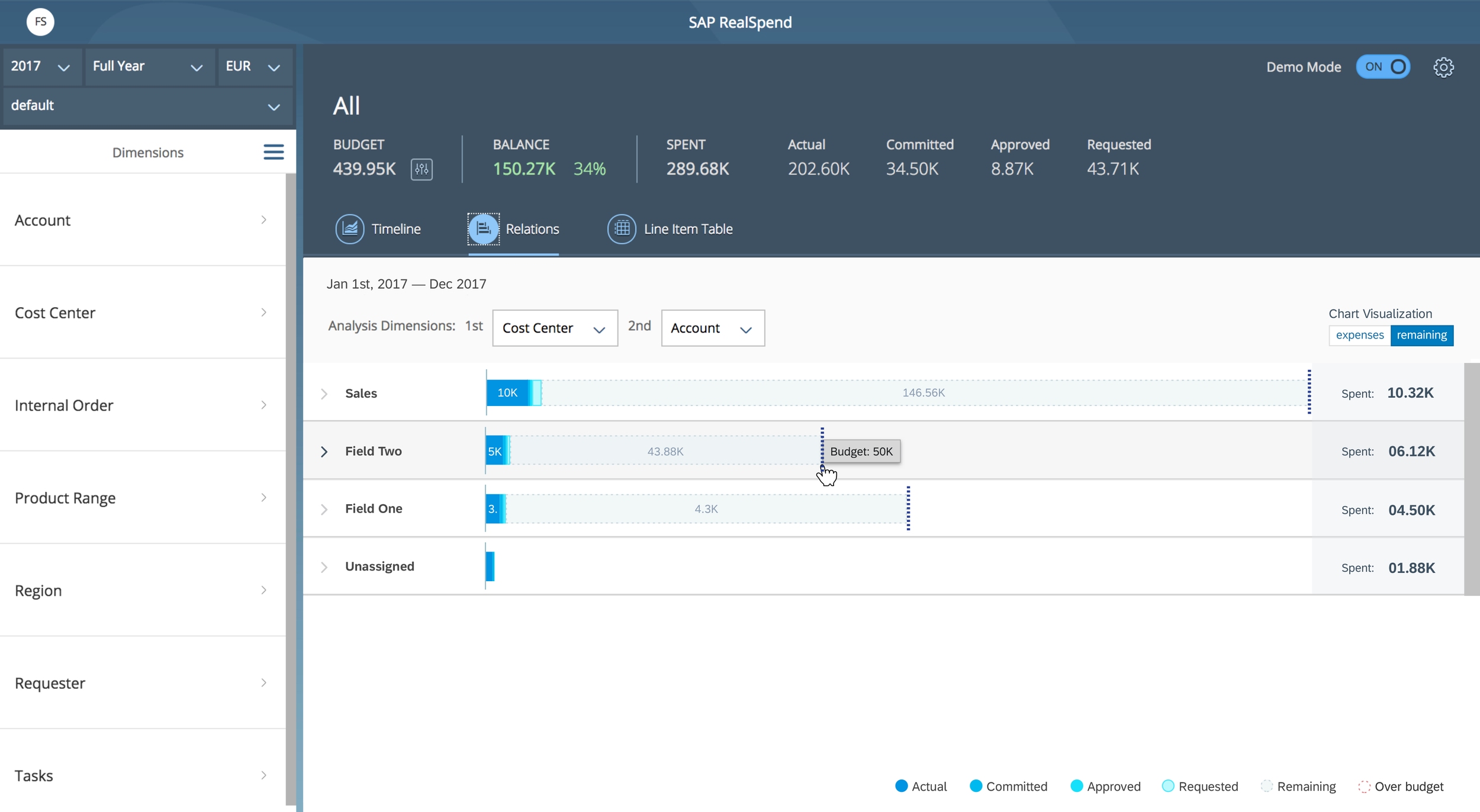The image size is (1480, 812).
Task: Select remaining chart visualization
Action: pyautogui.click(x=1421, y=335)
